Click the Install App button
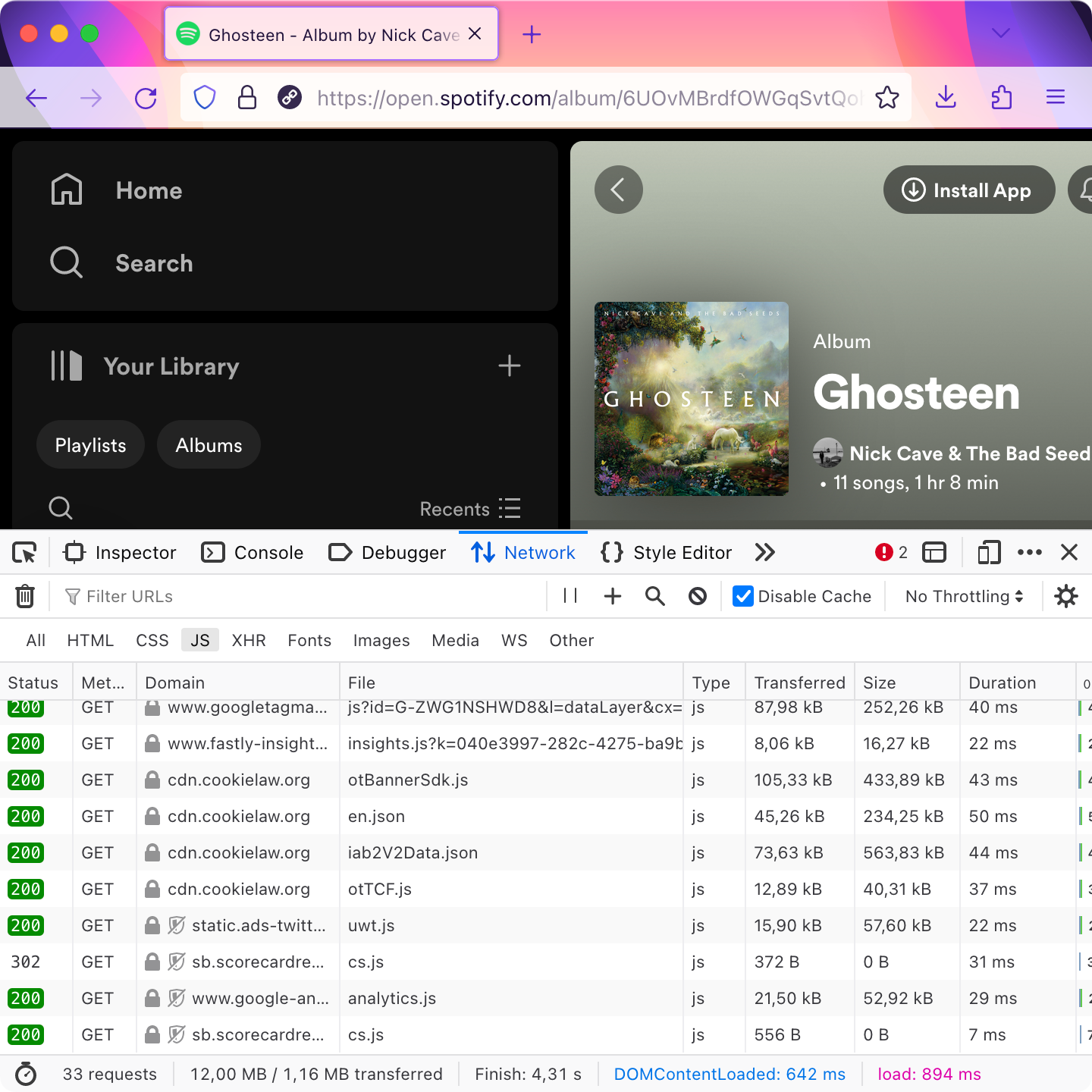1092x1092 pixels. pyautogui.click(x=968, y=190)
